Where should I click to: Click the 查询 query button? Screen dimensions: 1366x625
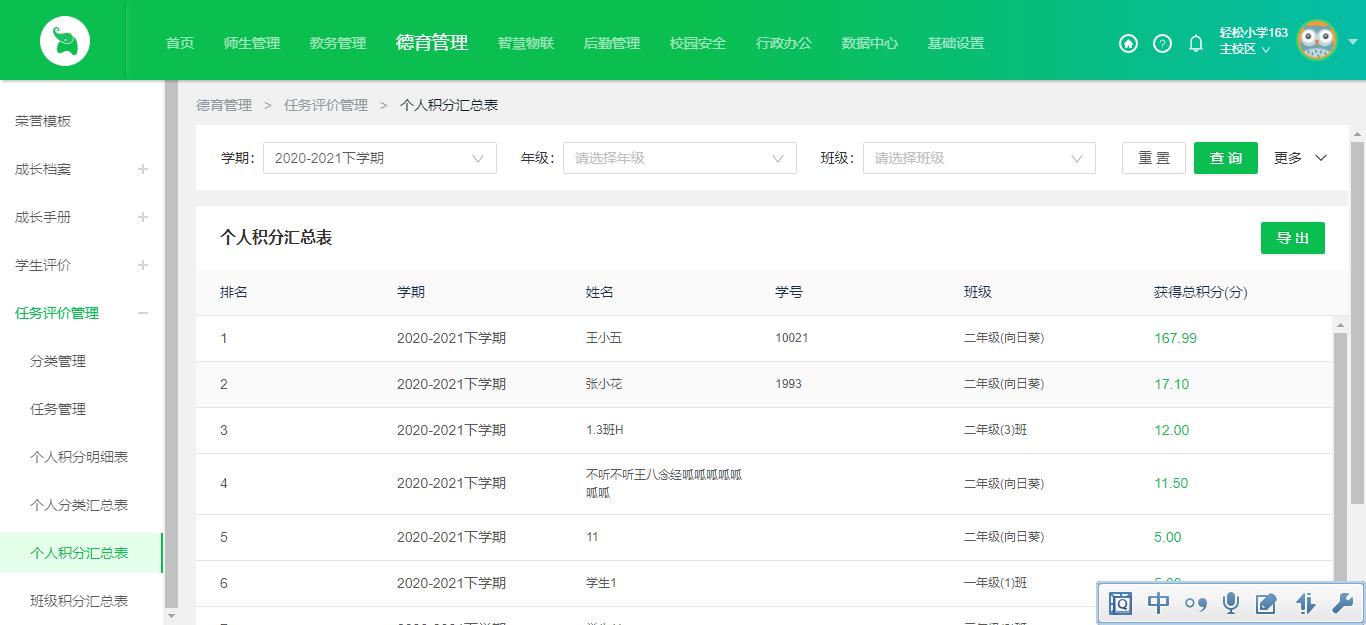coord(1225,157)
